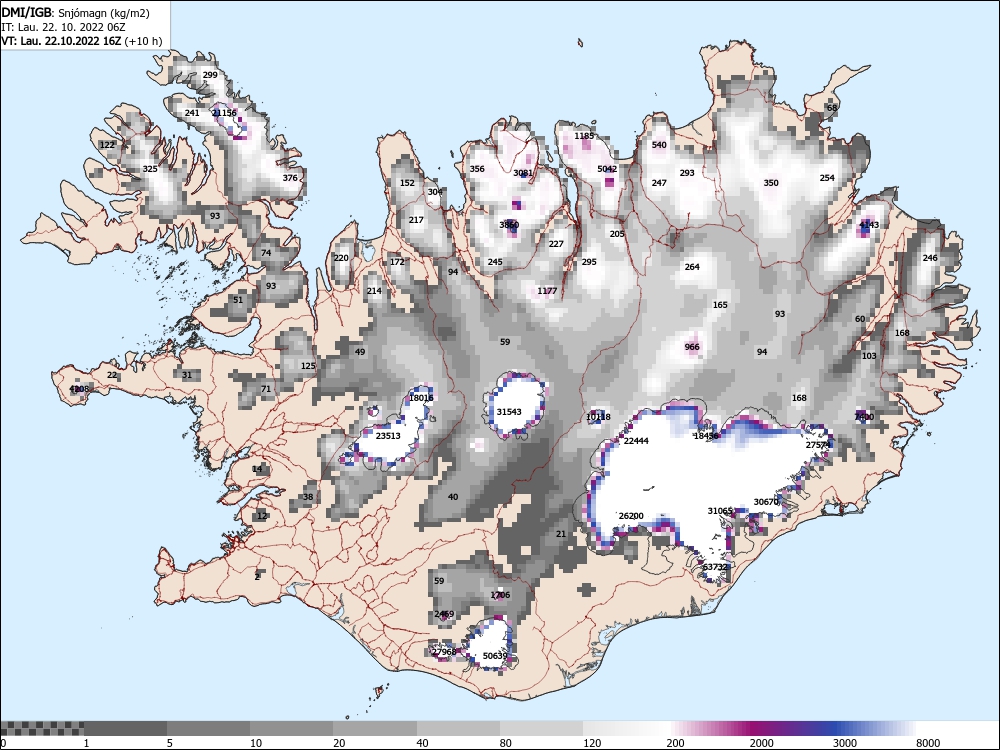The image size is (1000, 750).
Task: Click snow value '51' on the map
Action: 238,300
